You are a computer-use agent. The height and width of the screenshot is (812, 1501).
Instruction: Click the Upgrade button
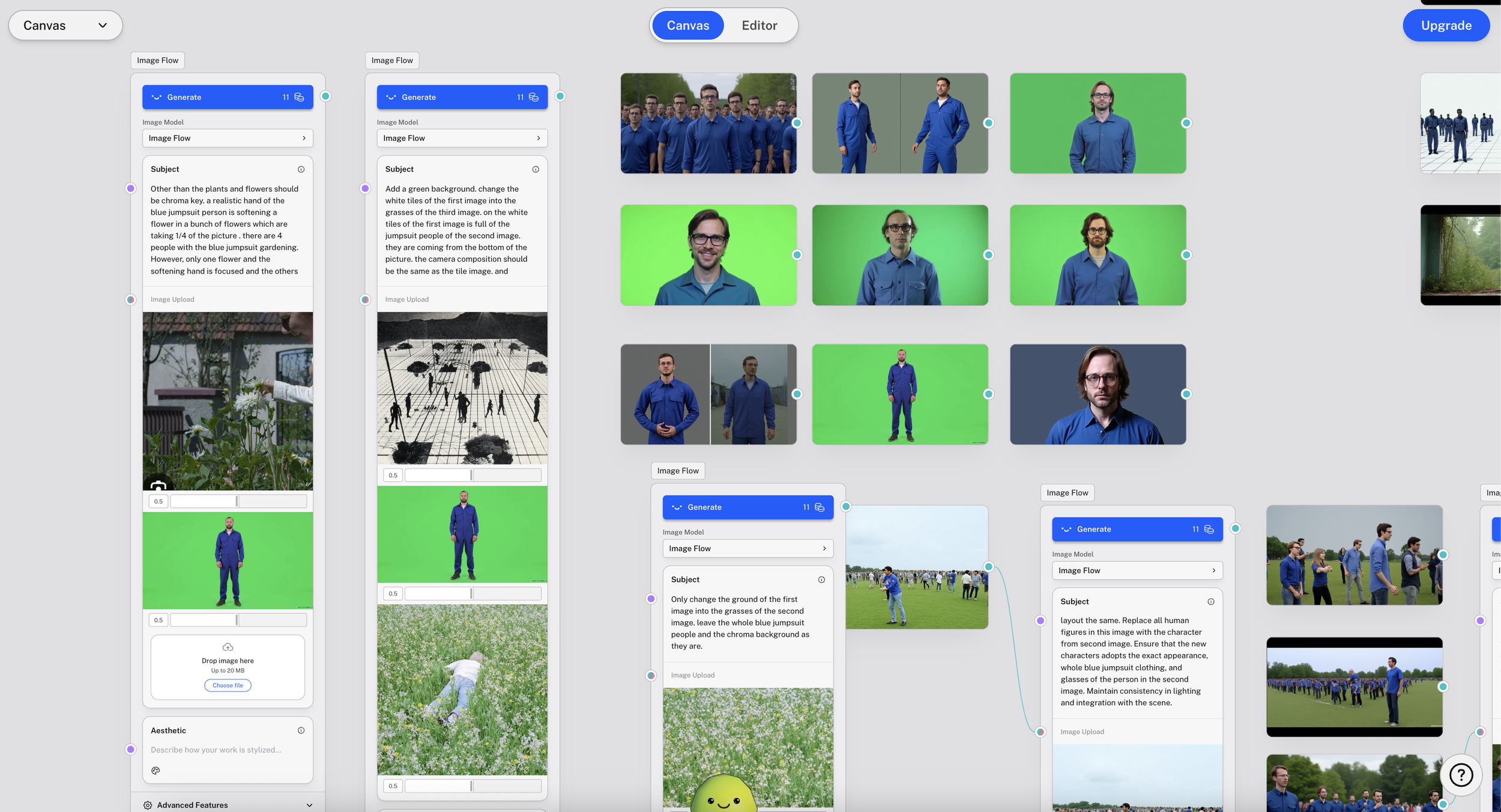[1445, 25]
